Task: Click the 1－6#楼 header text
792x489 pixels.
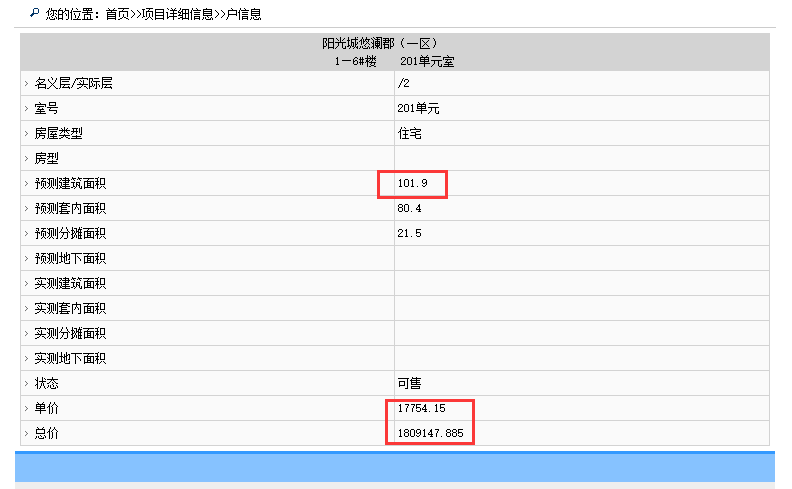Action: click(356, 62)
